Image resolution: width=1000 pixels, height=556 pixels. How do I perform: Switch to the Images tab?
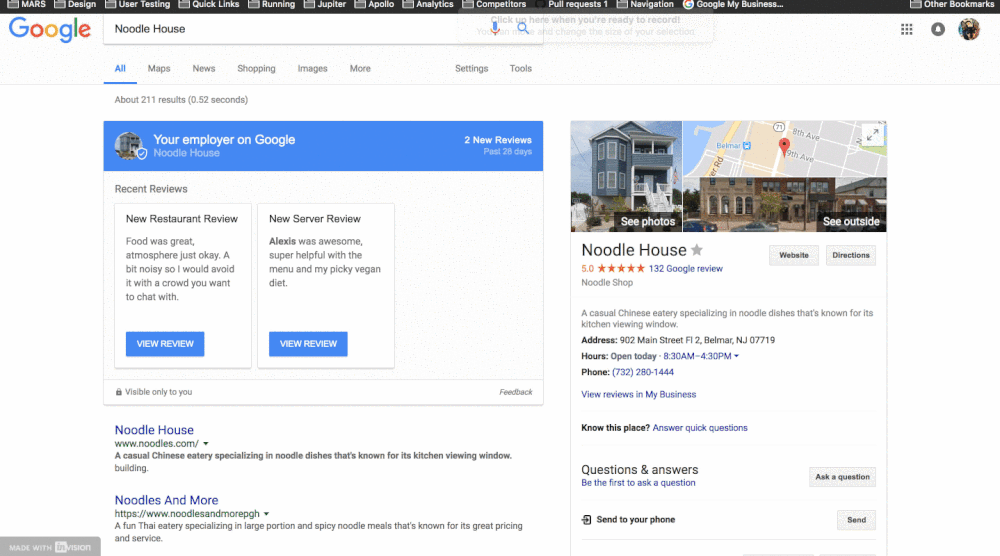pyautogui.click(x=312, y=68)
